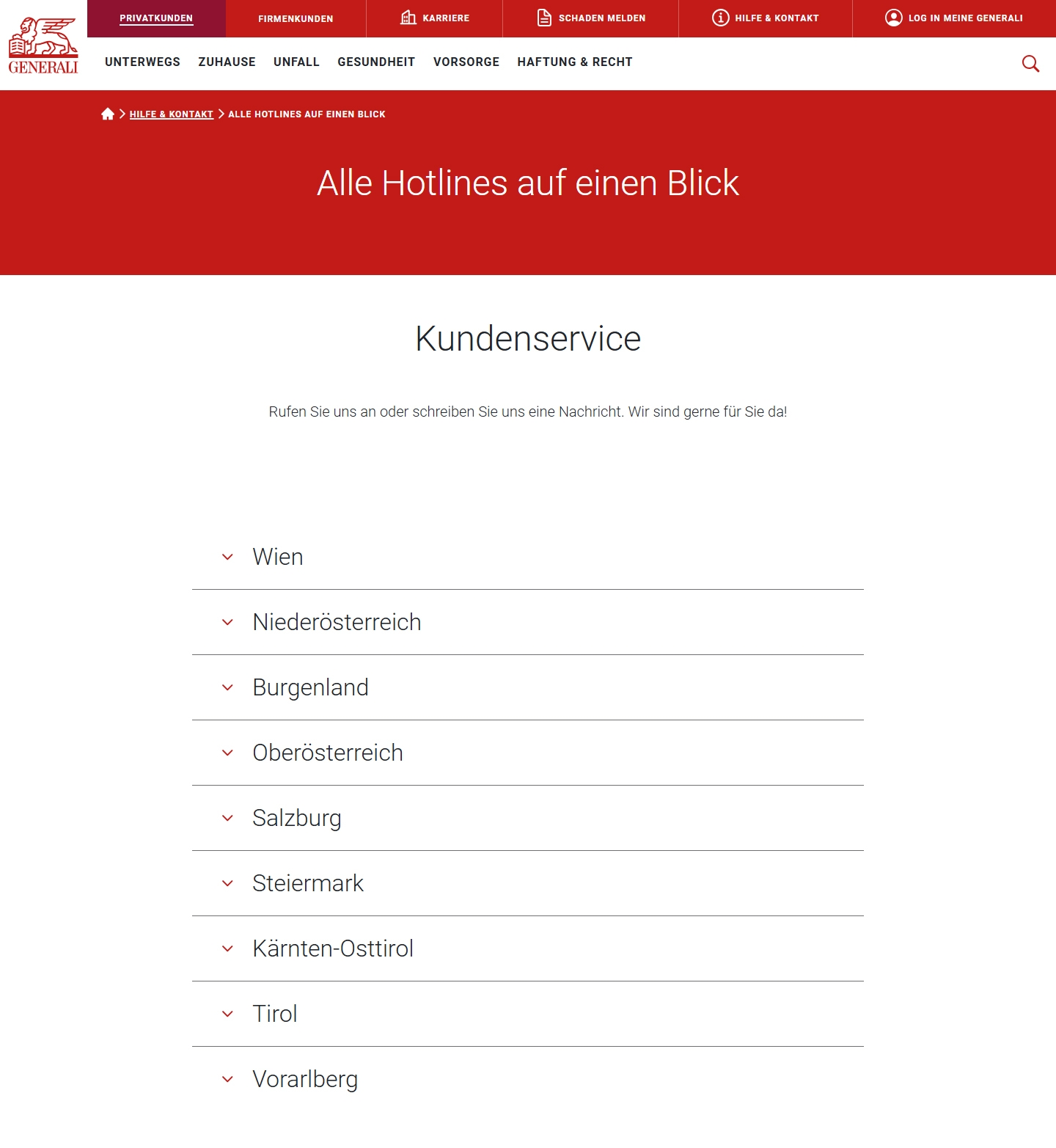The height and width of the screenshot is (1148, 1056).
Task: Click the Hilfe & Kontakt info icon
Action: tap(721, 18)
